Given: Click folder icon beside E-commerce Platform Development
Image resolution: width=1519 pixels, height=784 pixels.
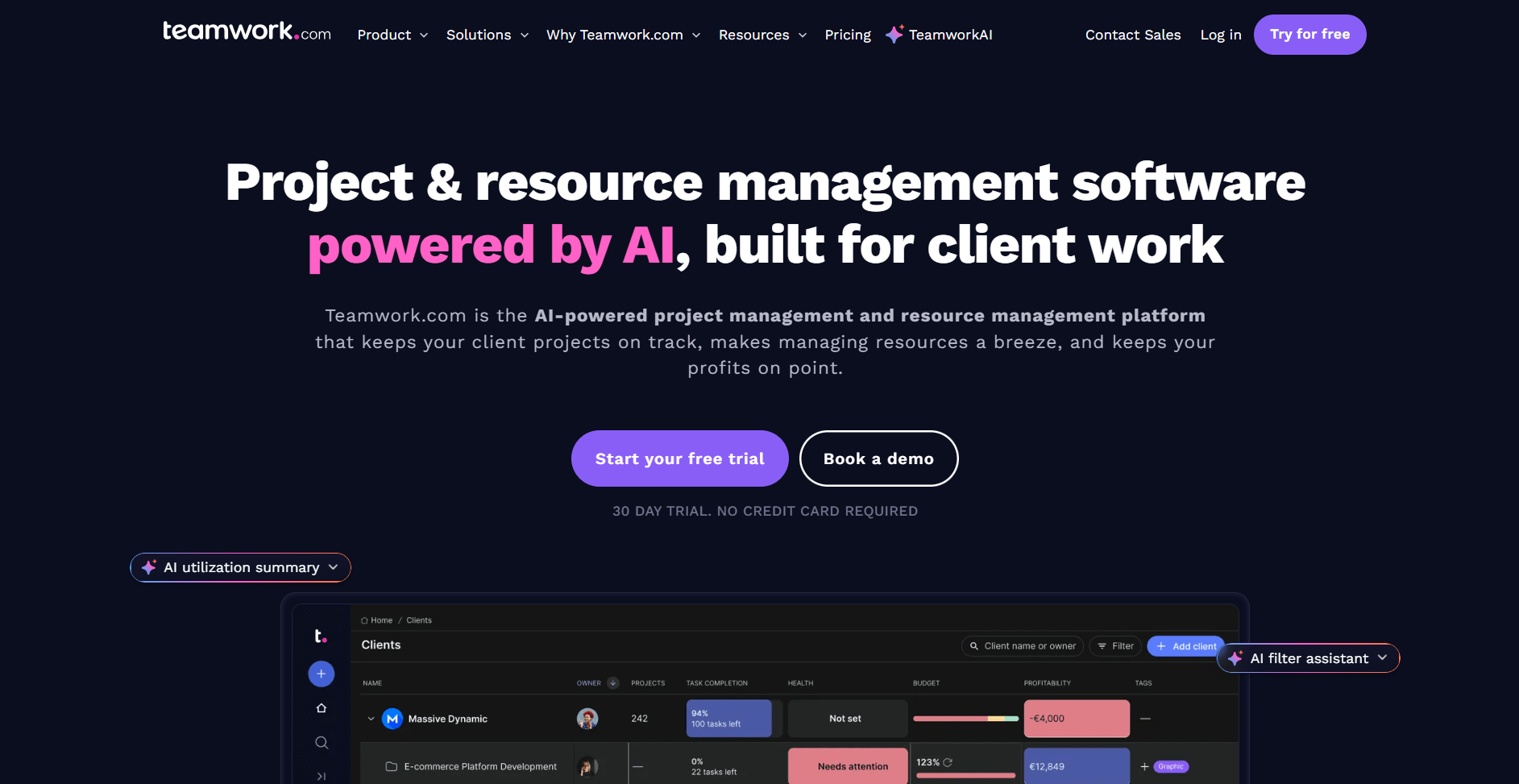Looking at the screenshot, I should pos(392,766).
